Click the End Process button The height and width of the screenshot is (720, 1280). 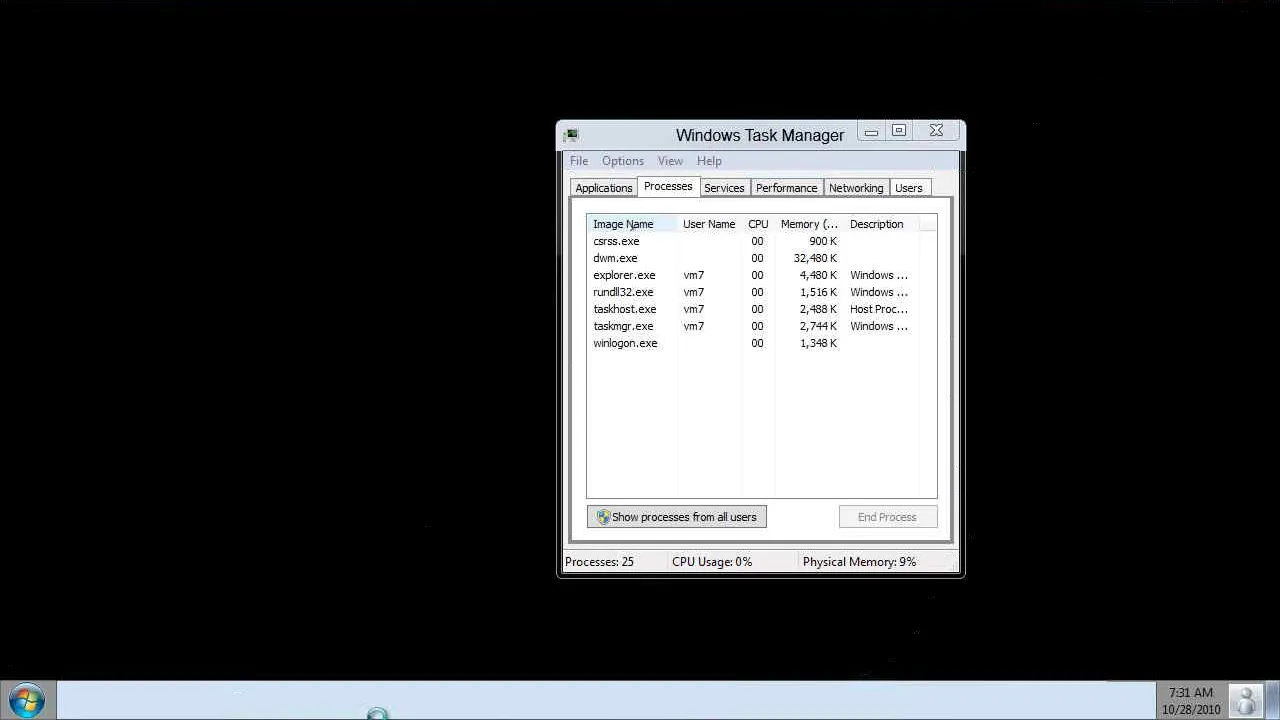click(x=887, y=517)
